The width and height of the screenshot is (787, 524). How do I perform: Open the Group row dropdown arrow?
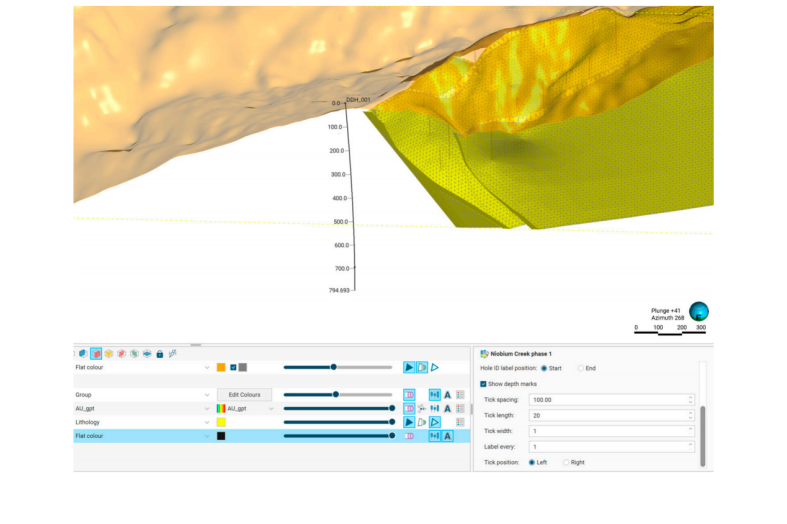point(207,395)
